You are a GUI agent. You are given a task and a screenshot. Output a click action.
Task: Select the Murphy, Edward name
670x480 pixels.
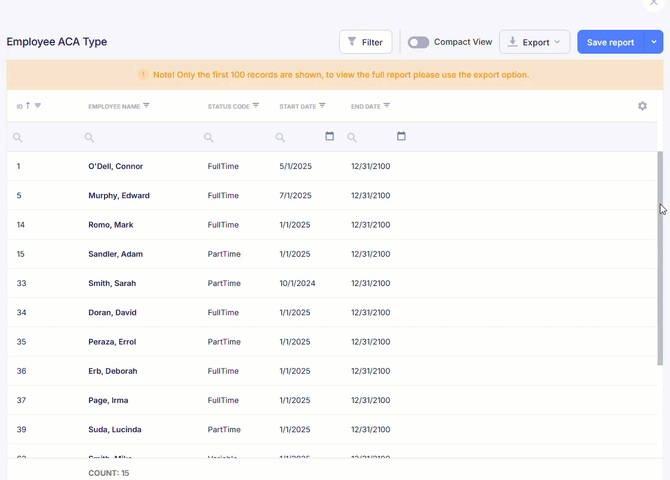point(119,195)
